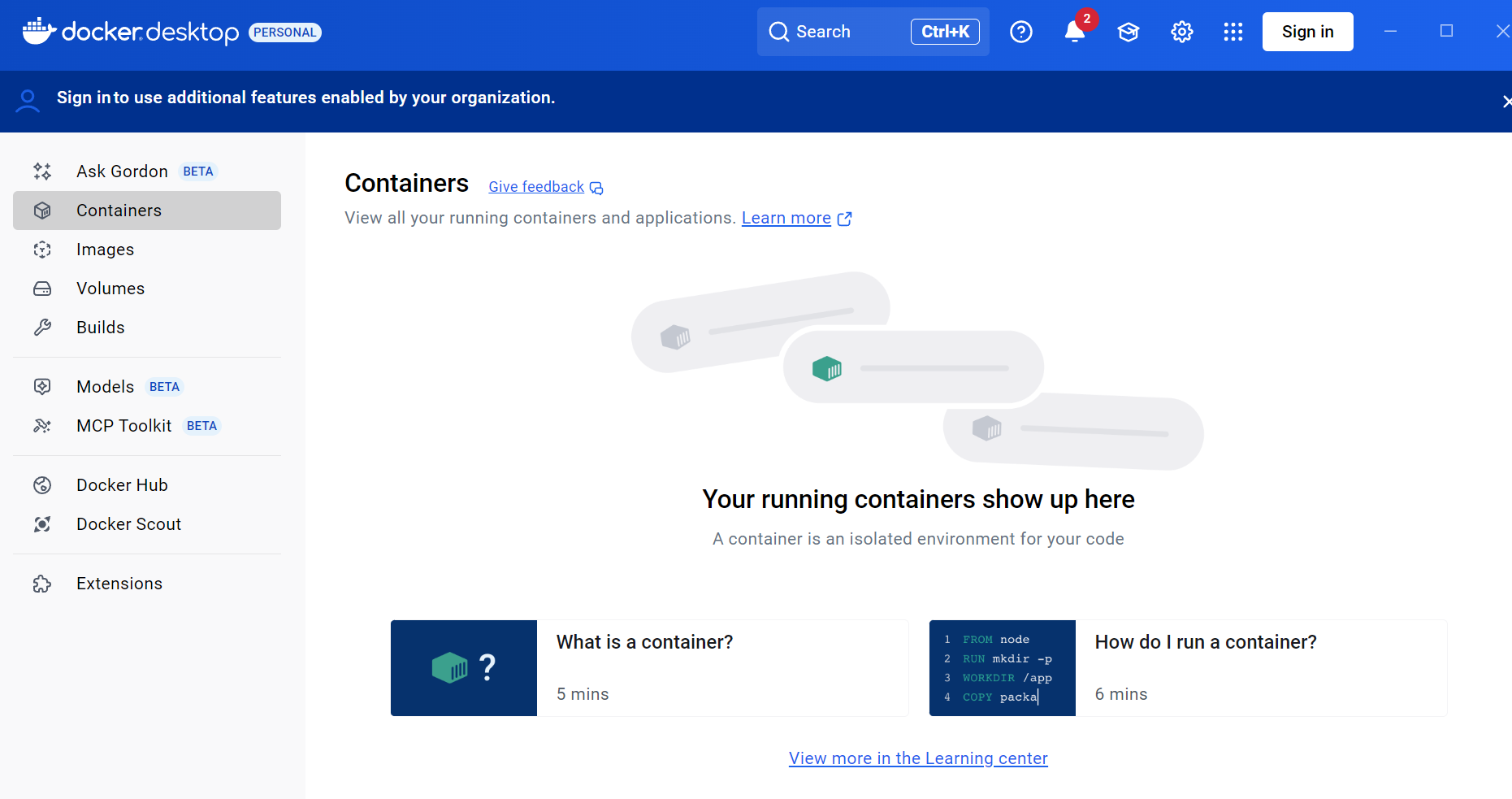Click the Docker Scout icon

(x=42, y=524)
